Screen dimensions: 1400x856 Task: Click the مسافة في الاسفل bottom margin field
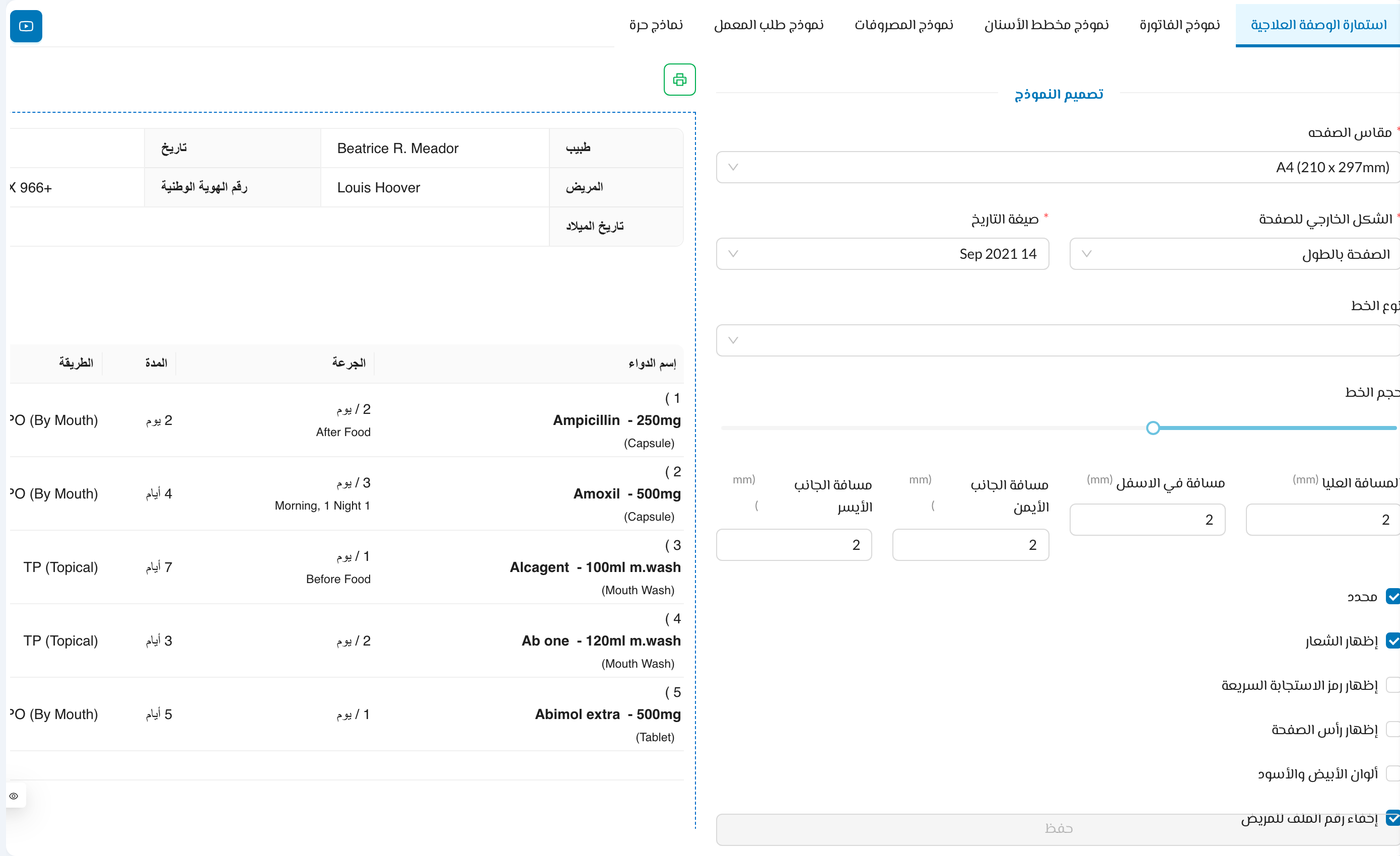pos(1147,520)
